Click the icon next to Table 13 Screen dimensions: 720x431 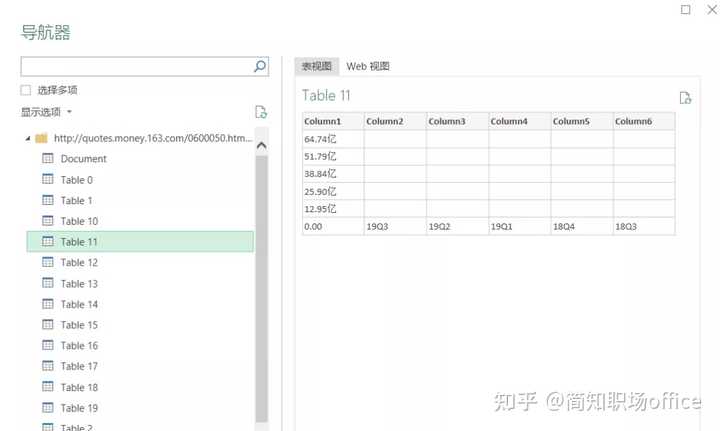coord(48,283)
